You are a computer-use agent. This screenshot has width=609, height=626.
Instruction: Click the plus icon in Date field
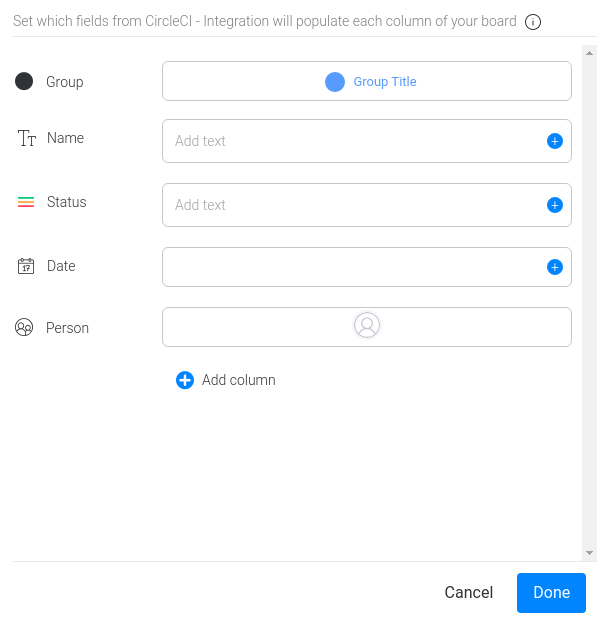pyautogui.click(x=555, y=267)
